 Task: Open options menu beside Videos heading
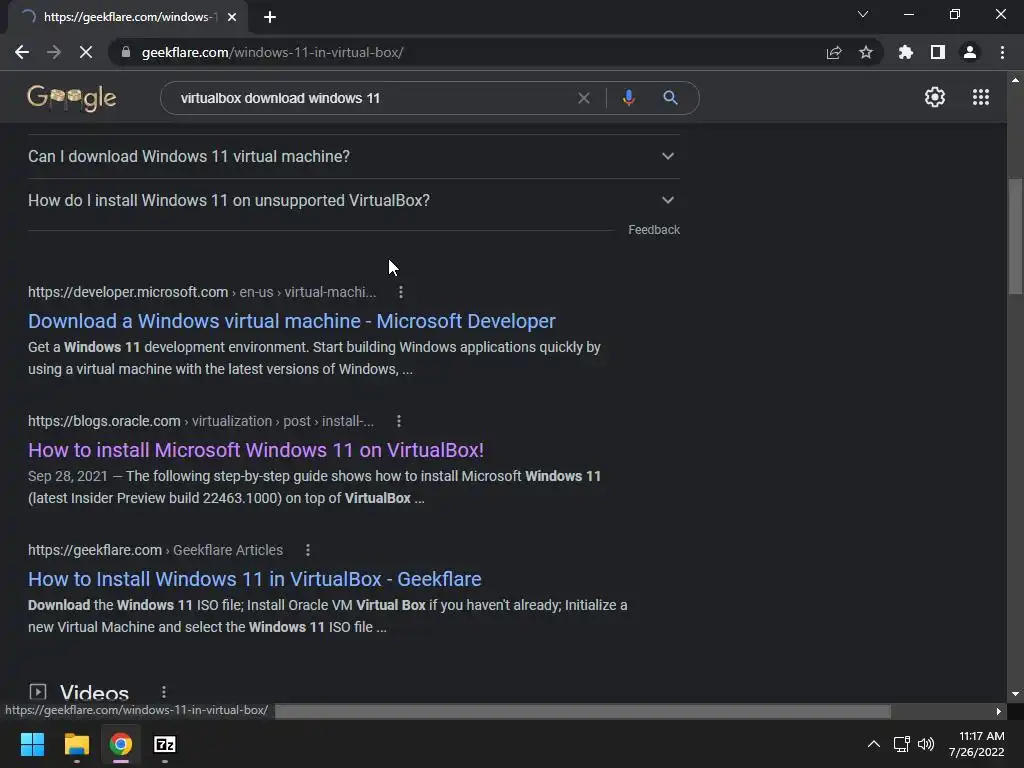pyautogui.click(x=163, y=692)
